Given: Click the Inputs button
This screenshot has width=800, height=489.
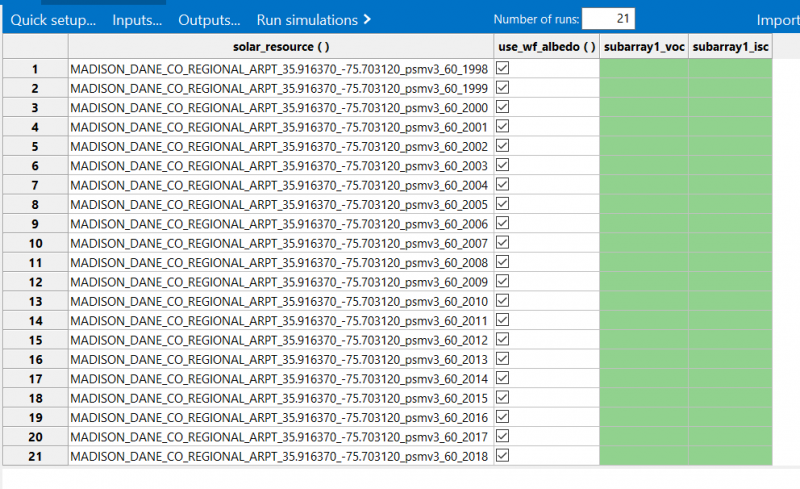Looking at the screenshot, I should [x=137, y=20].
